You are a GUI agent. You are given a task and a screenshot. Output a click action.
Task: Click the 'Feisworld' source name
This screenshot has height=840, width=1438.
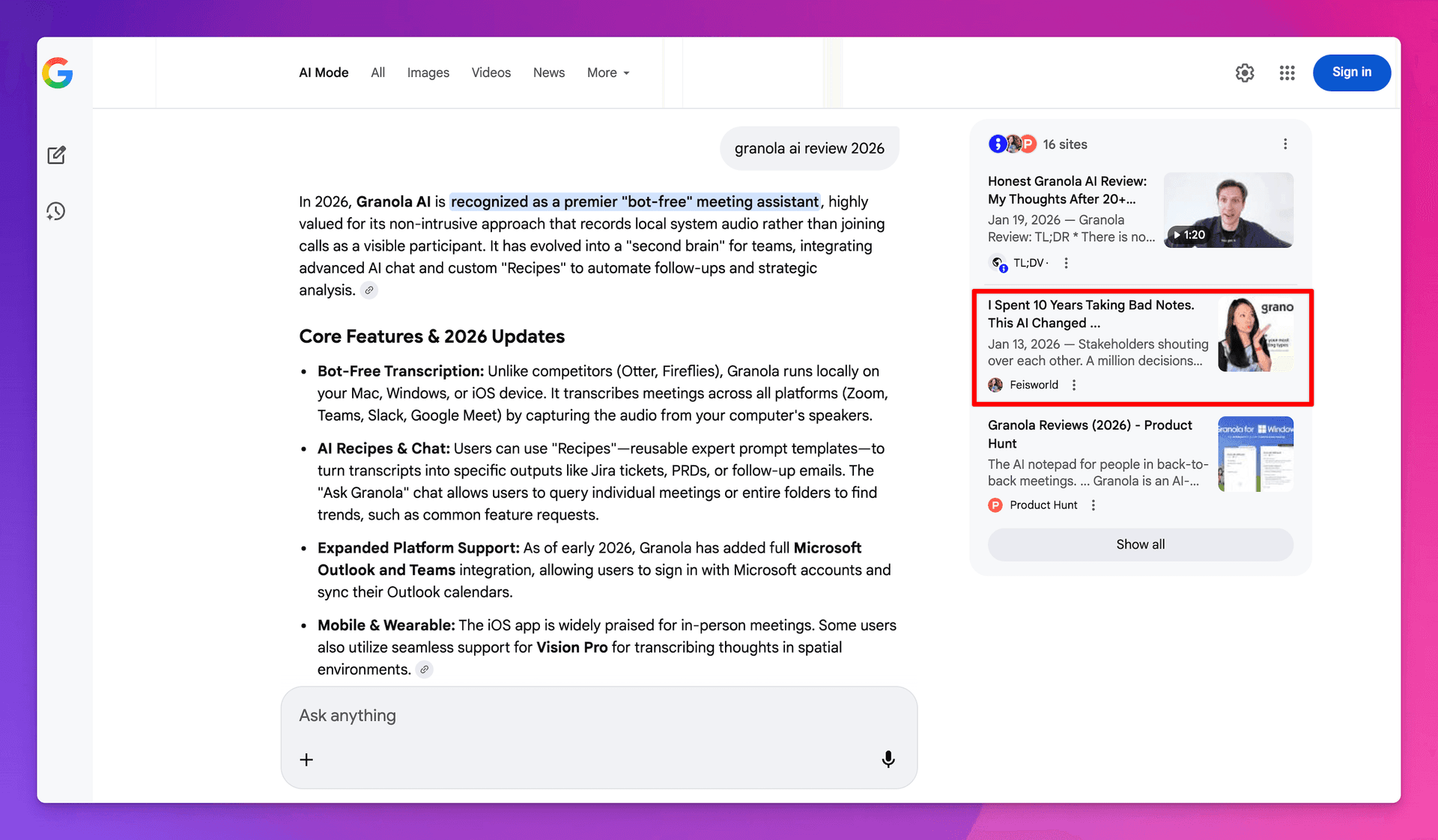point(1034,385)
